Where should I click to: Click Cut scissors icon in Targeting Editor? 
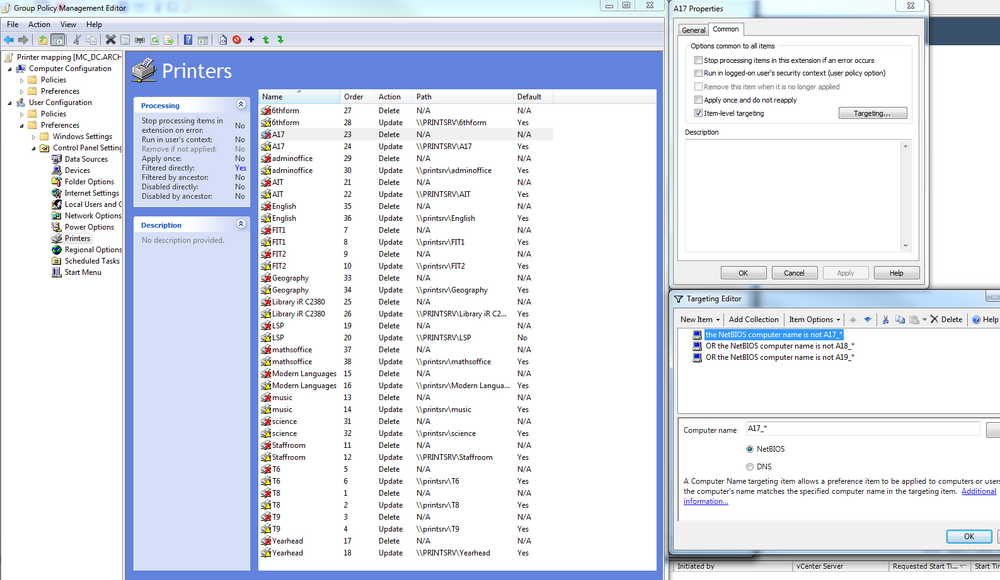[885, 319]
